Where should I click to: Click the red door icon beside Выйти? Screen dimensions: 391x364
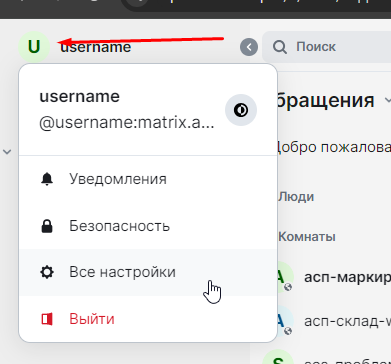(47, 319)
